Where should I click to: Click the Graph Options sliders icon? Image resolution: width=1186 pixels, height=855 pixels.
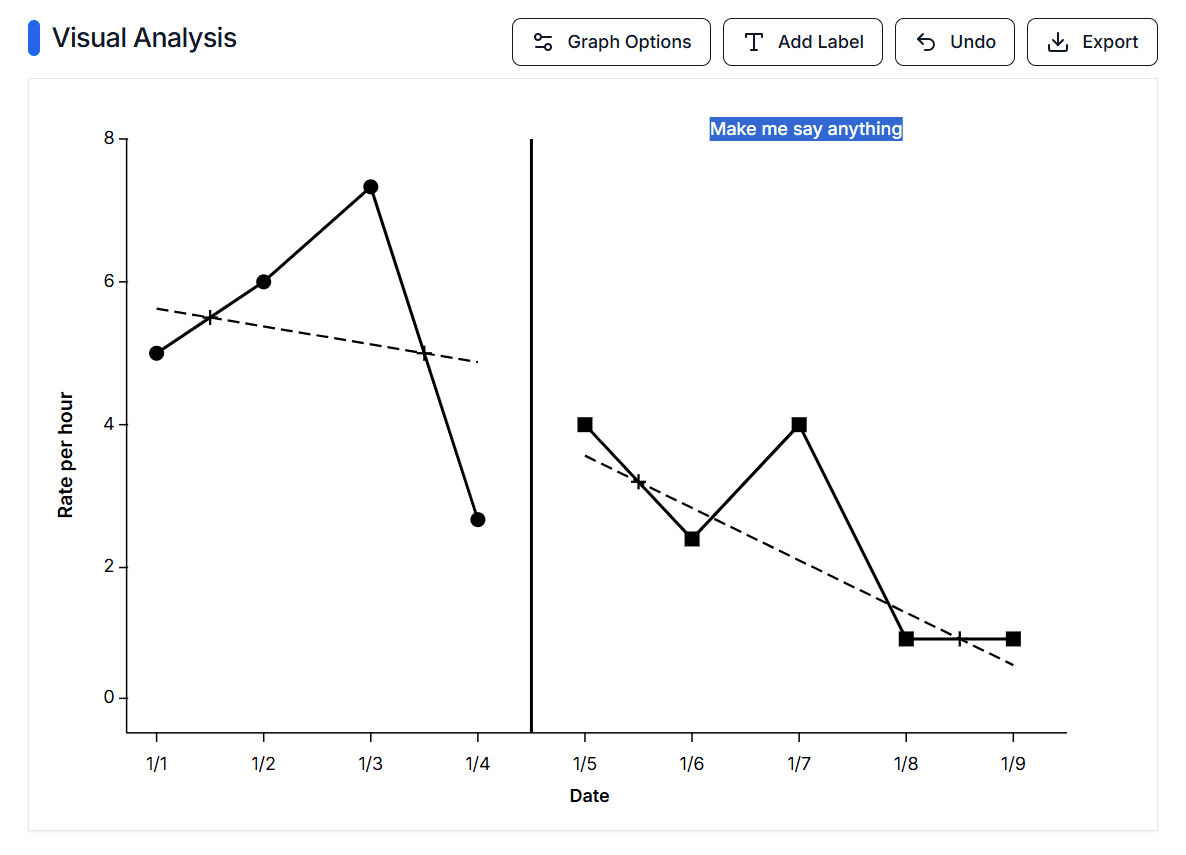pyautogui.click(x=543, y=42)
